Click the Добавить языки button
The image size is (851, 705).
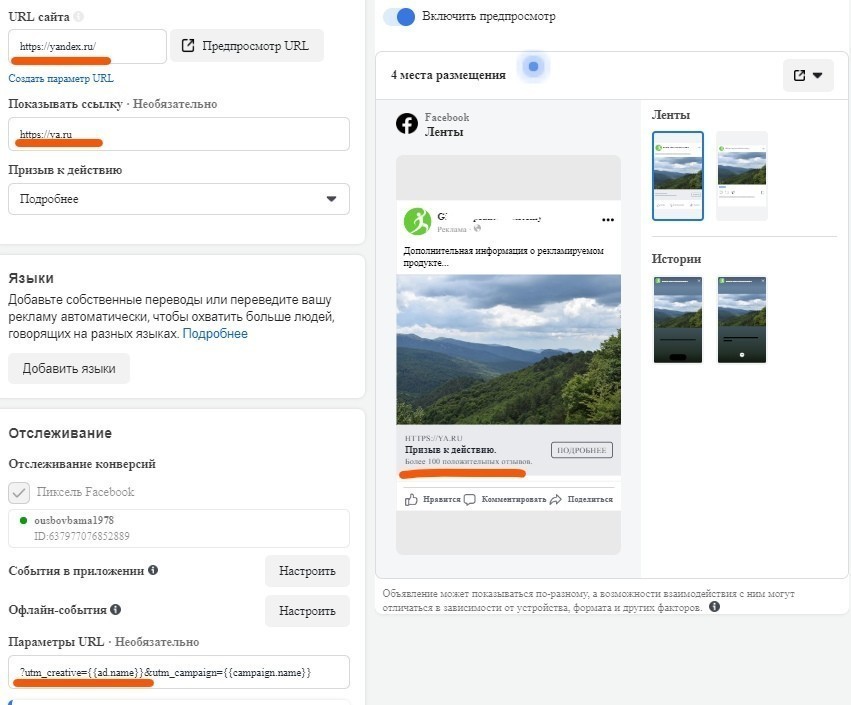69,369
